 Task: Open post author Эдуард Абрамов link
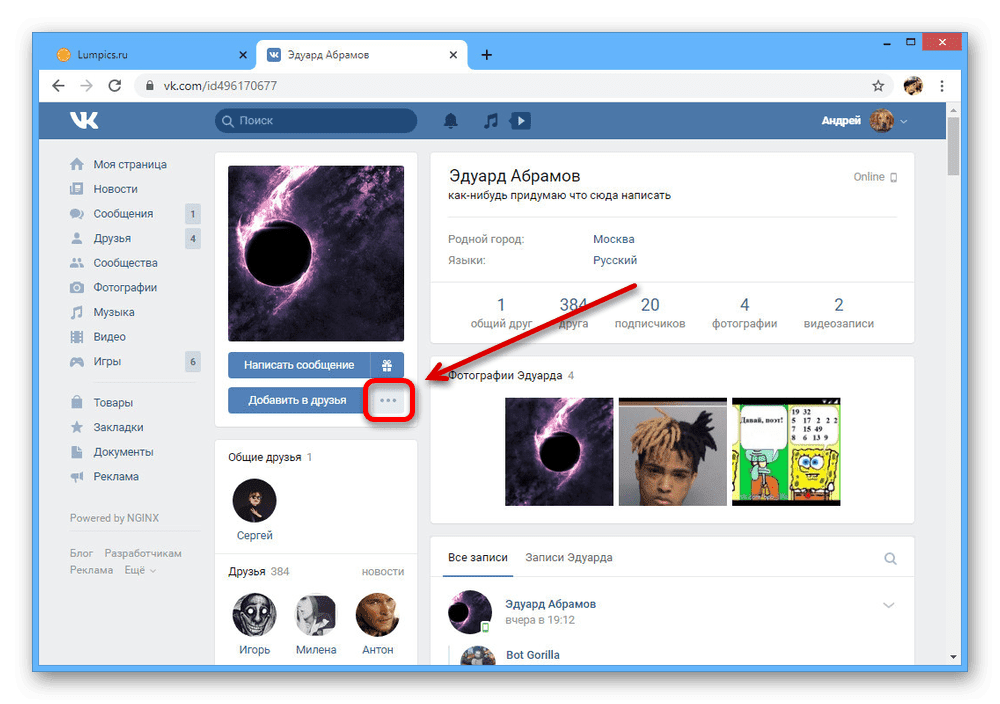[550, 604]
